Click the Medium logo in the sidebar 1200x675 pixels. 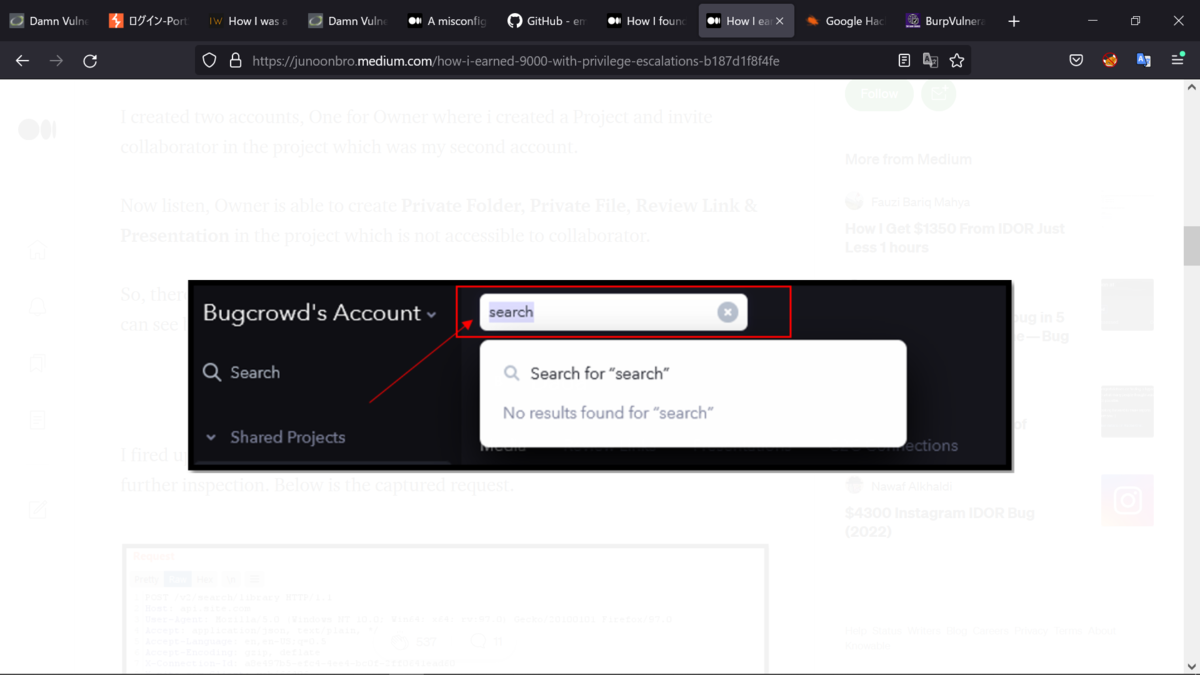pyautogui.click(x=37, y=130)
